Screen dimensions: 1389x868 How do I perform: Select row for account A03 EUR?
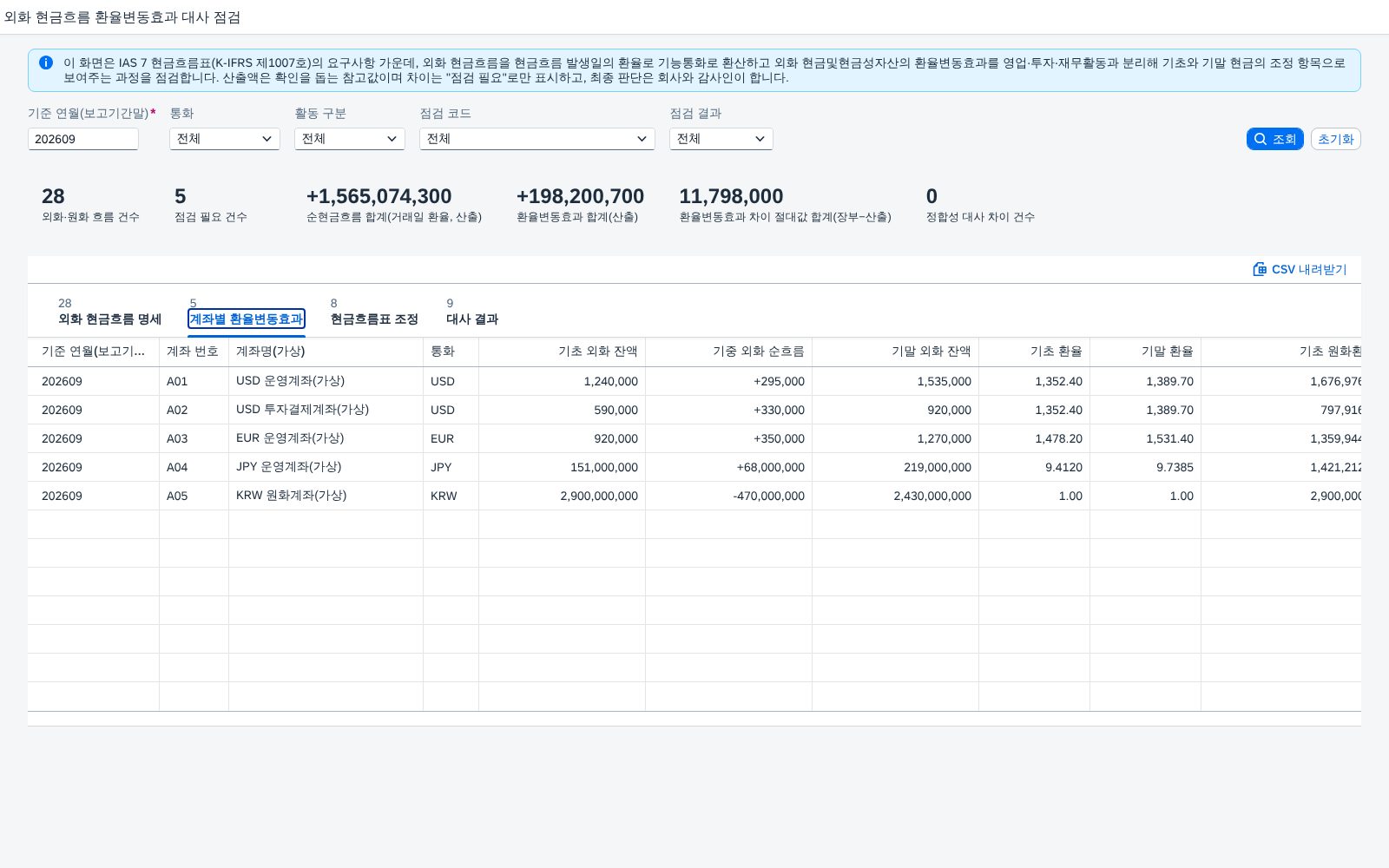click(x=694, y=438)
